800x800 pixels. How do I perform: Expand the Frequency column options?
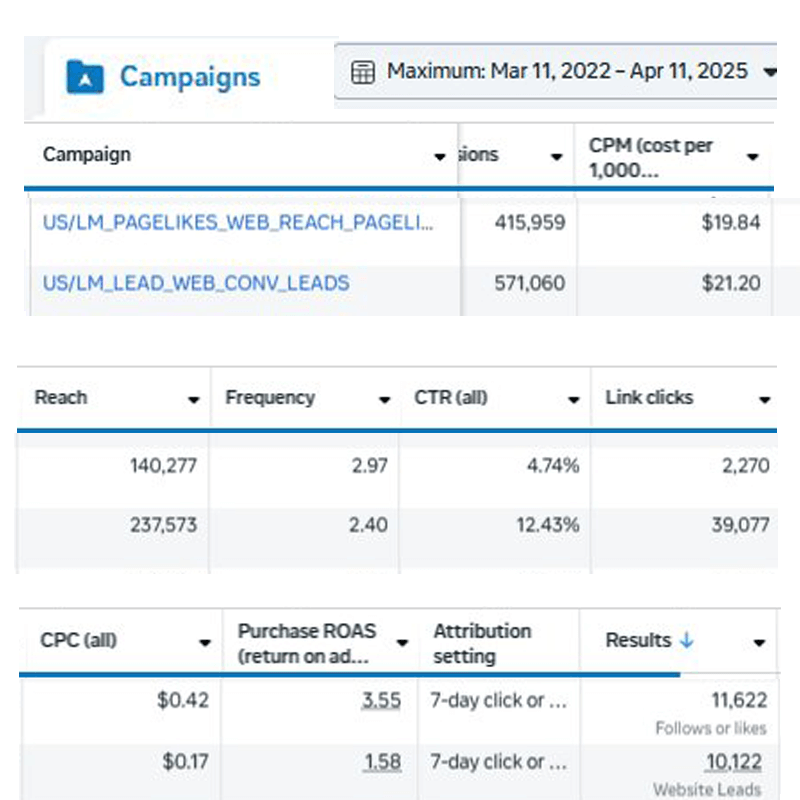(x=384, y=399)
